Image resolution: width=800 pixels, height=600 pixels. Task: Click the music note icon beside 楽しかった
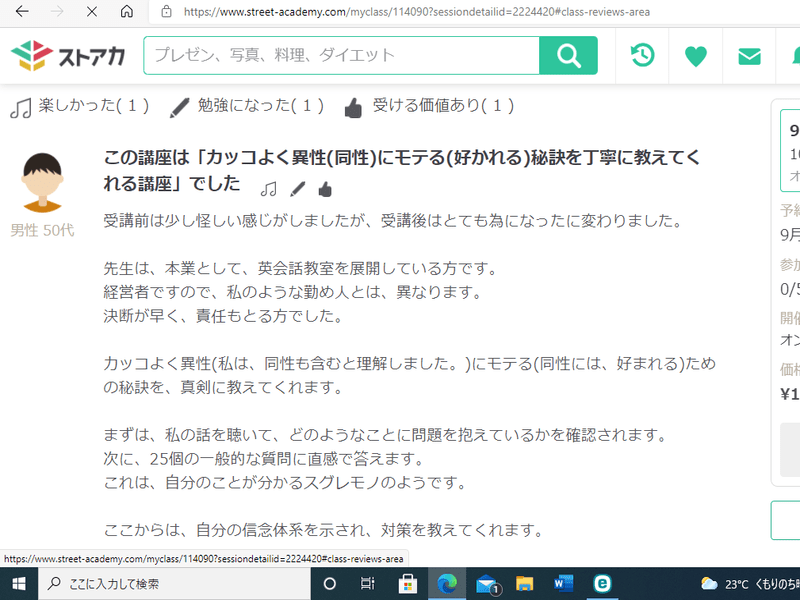click(x=21, y=107)
